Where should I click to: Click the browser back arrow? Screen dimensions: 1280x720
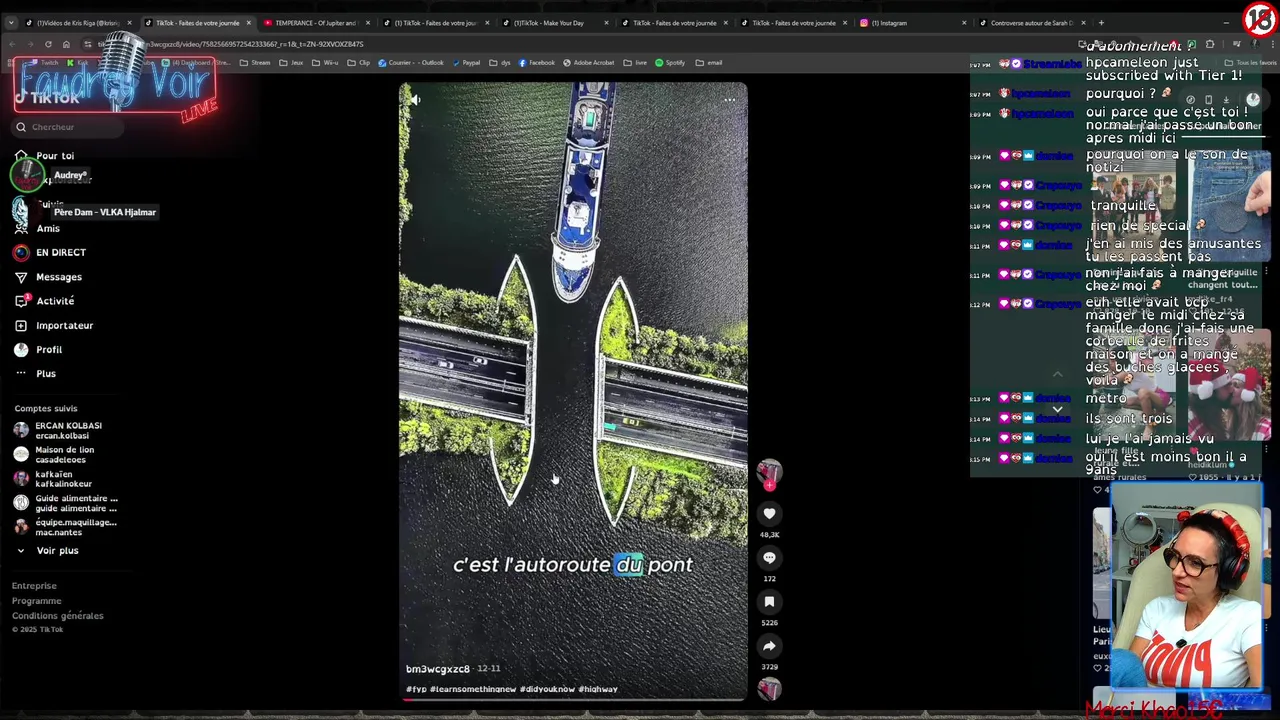pyautogui.click(x=12, y=44)
